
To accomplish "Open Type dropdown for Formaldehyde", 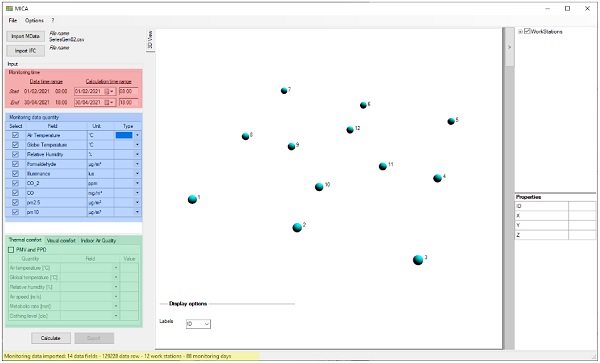I will tap(137, 164).
